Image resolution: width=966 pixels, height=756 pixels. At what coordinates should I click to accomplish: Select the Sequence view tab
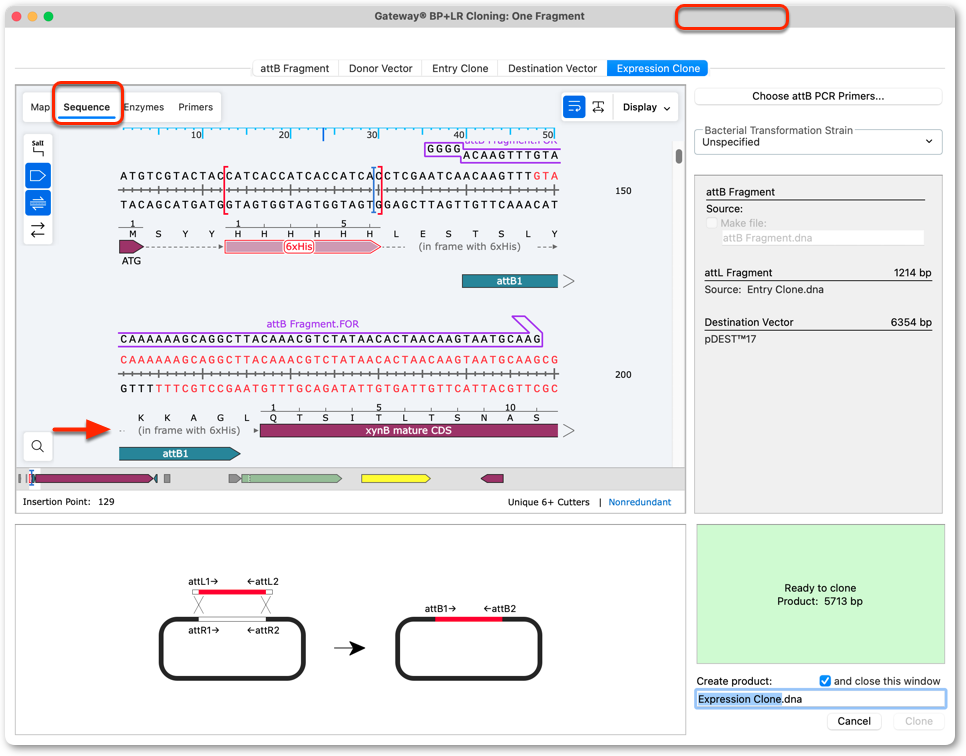[86, 107]
